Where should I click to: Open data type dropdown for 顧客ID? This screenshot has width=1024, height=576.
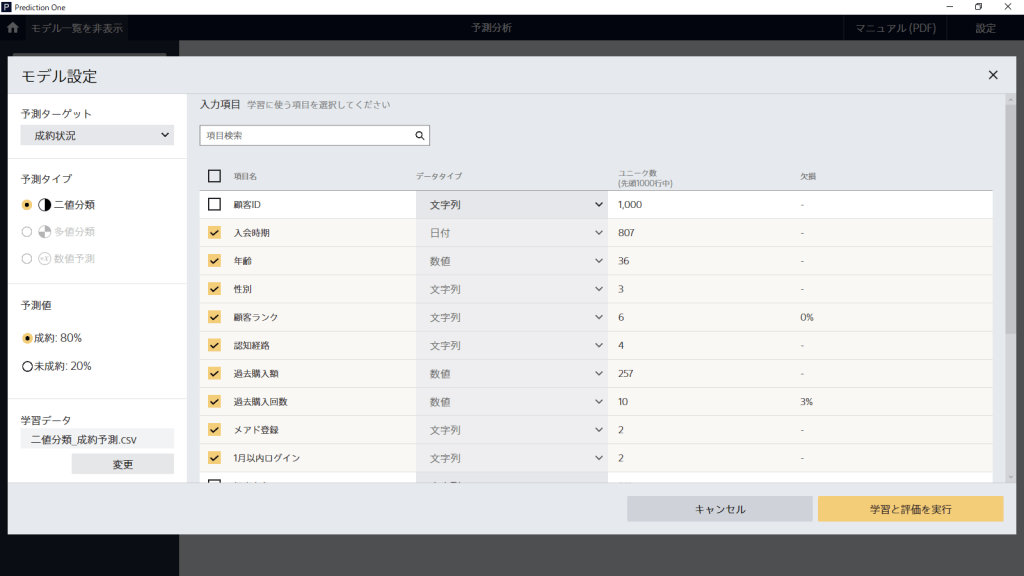point(512,204)
